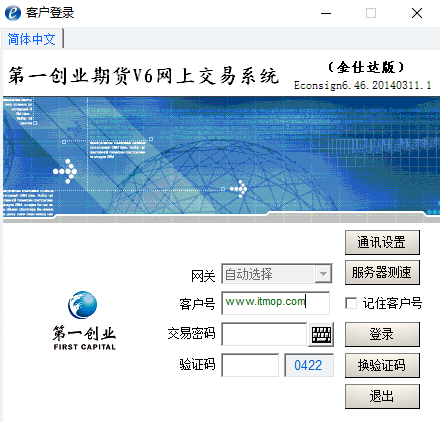Click the 登录 login button
This screenshot has width=440, height=422.
coord(382,334)
